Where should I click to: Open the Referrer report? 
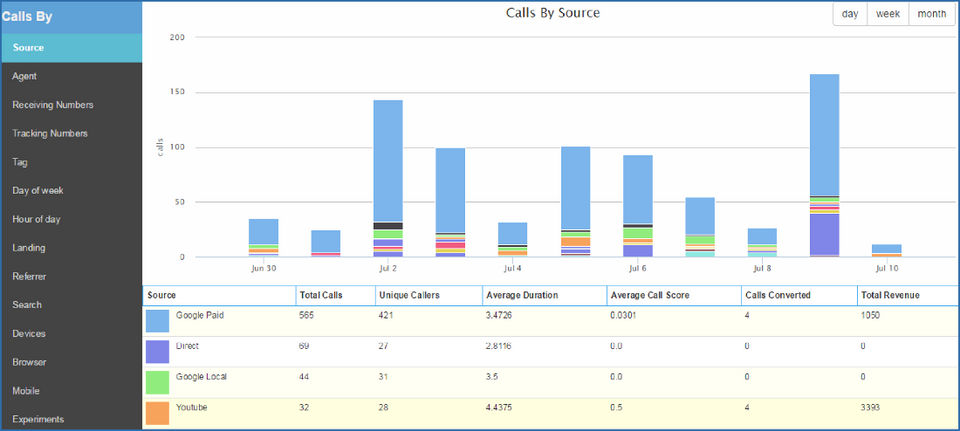(72, 277)
